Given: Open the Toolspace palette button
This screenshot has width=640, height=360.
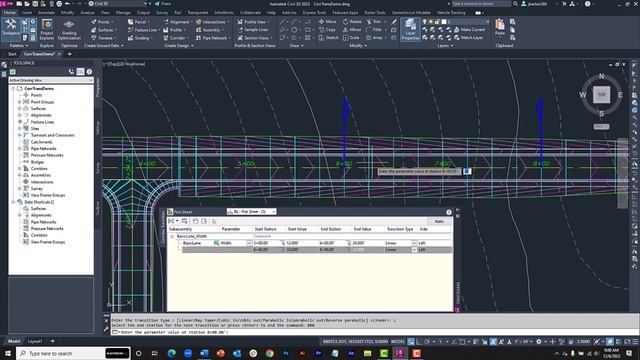Looking at the screenshot, I should point(11,29).
